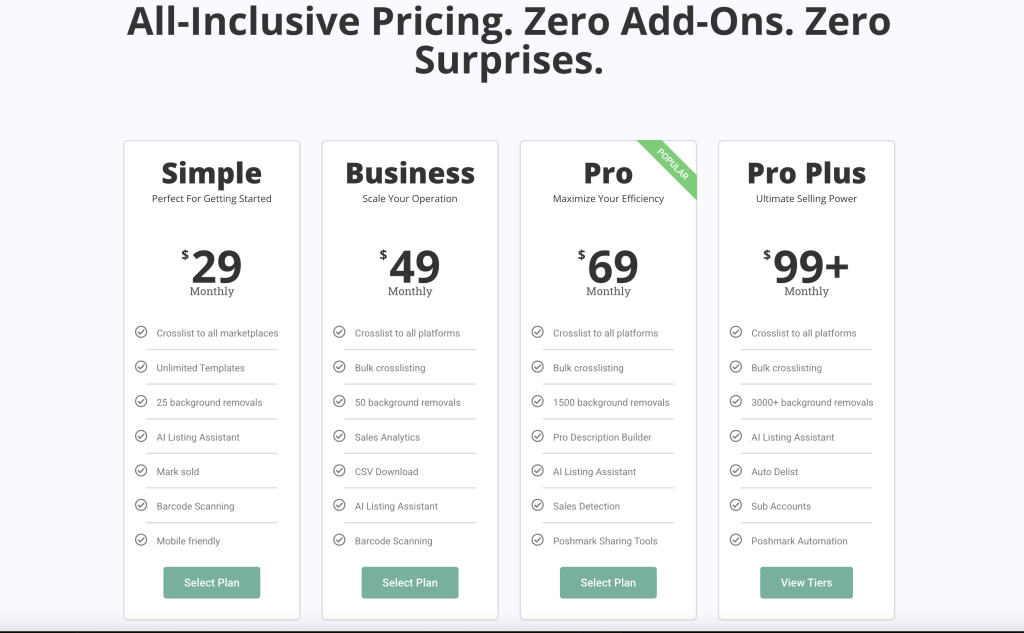Image resolution: width=1024 pixels, height=633 pixels.
Task: Click the checkmark icon beside Unlimited Templates
Action: (x=141, y=367)
